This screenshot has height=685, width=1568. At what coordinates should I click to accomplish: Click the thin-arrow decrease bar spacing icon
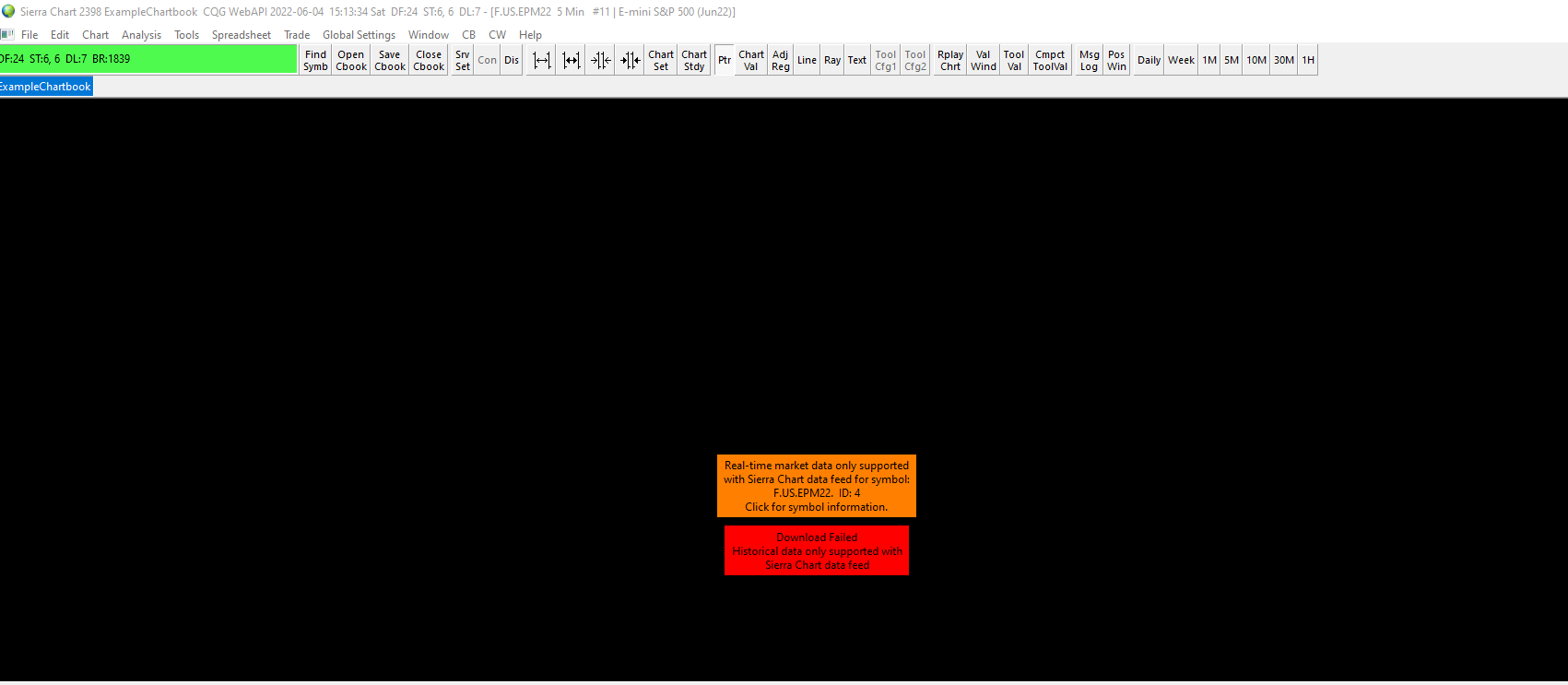point(601,60)
